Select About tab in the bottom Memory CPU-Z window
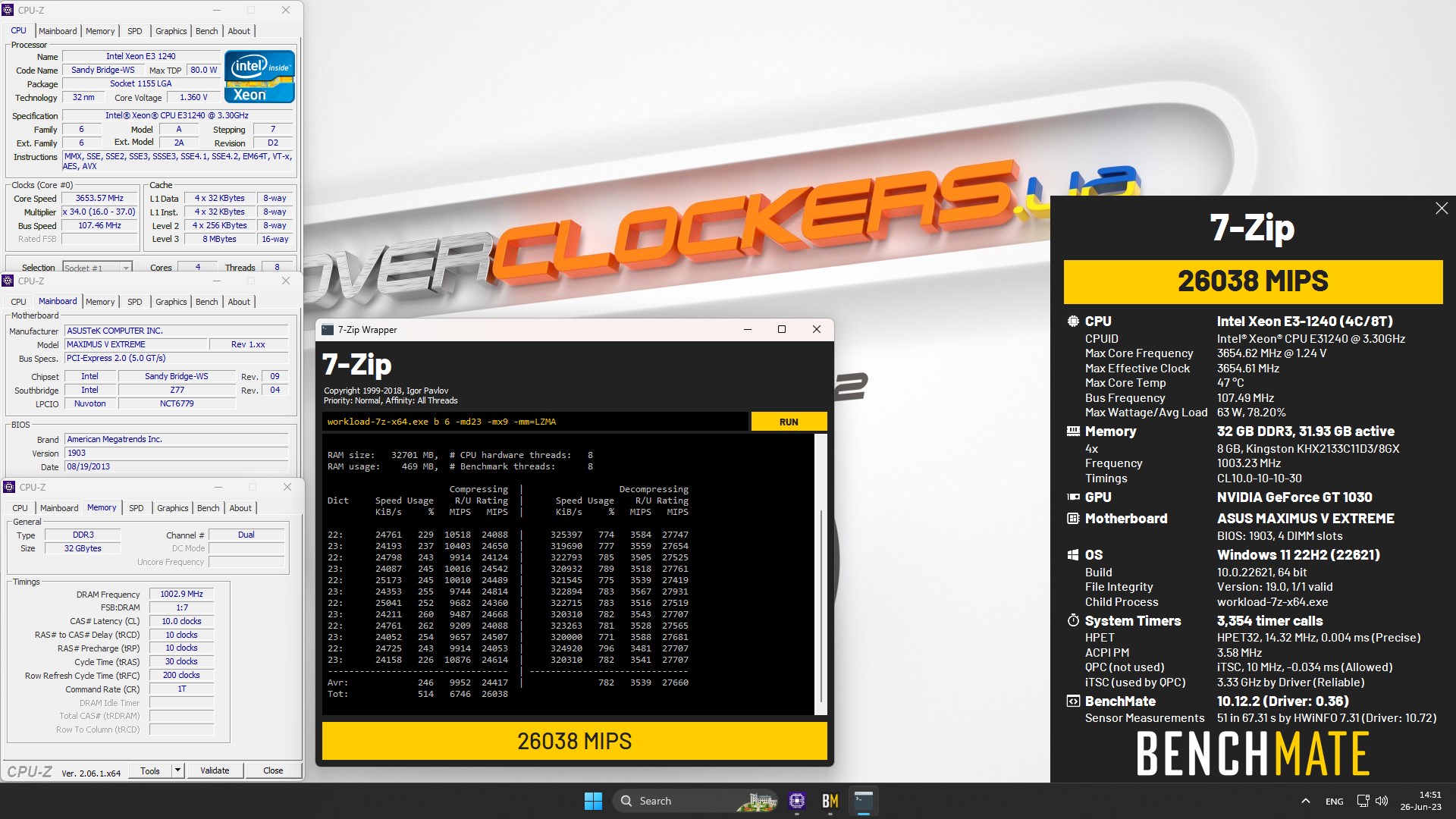Viewport: 1456px width, 819px height. (x=240, y=508)
